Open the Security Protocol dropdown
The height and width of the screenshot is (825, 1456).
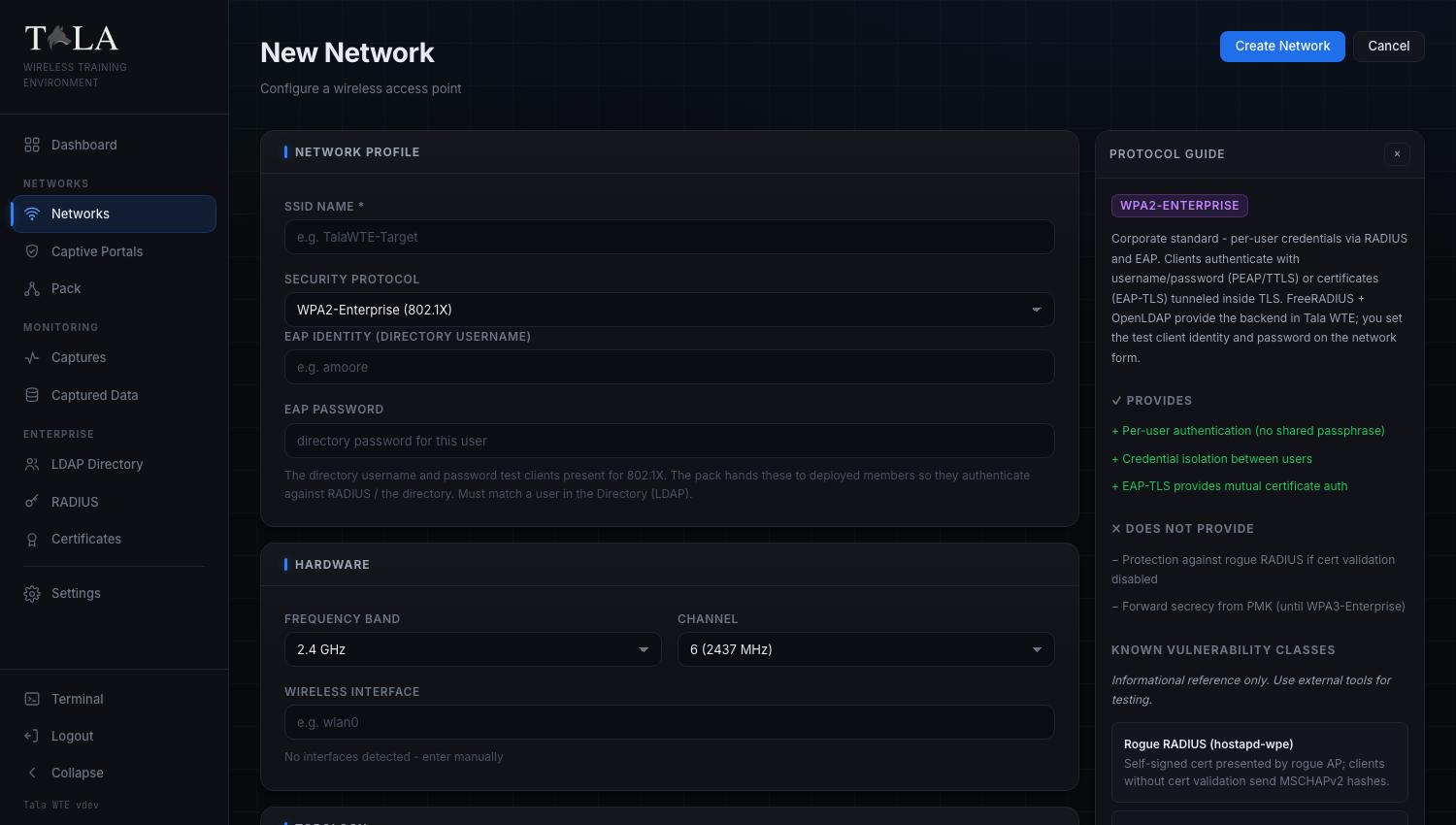point(669,310)
